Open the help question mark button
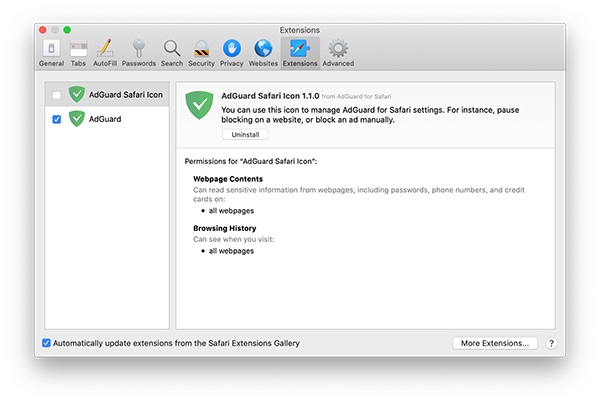This screenshot has height=402, width=600. pos(551,343)
